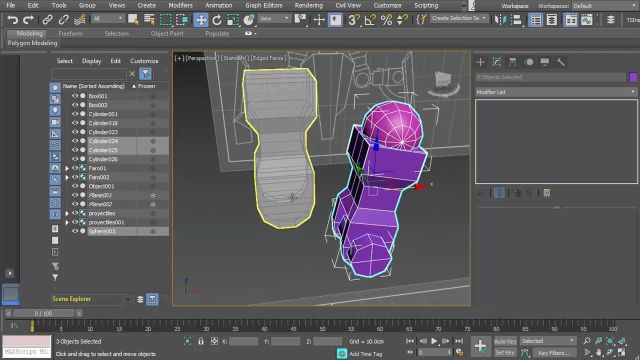Toggle the Angle Snap button

[x=370, y=20]
